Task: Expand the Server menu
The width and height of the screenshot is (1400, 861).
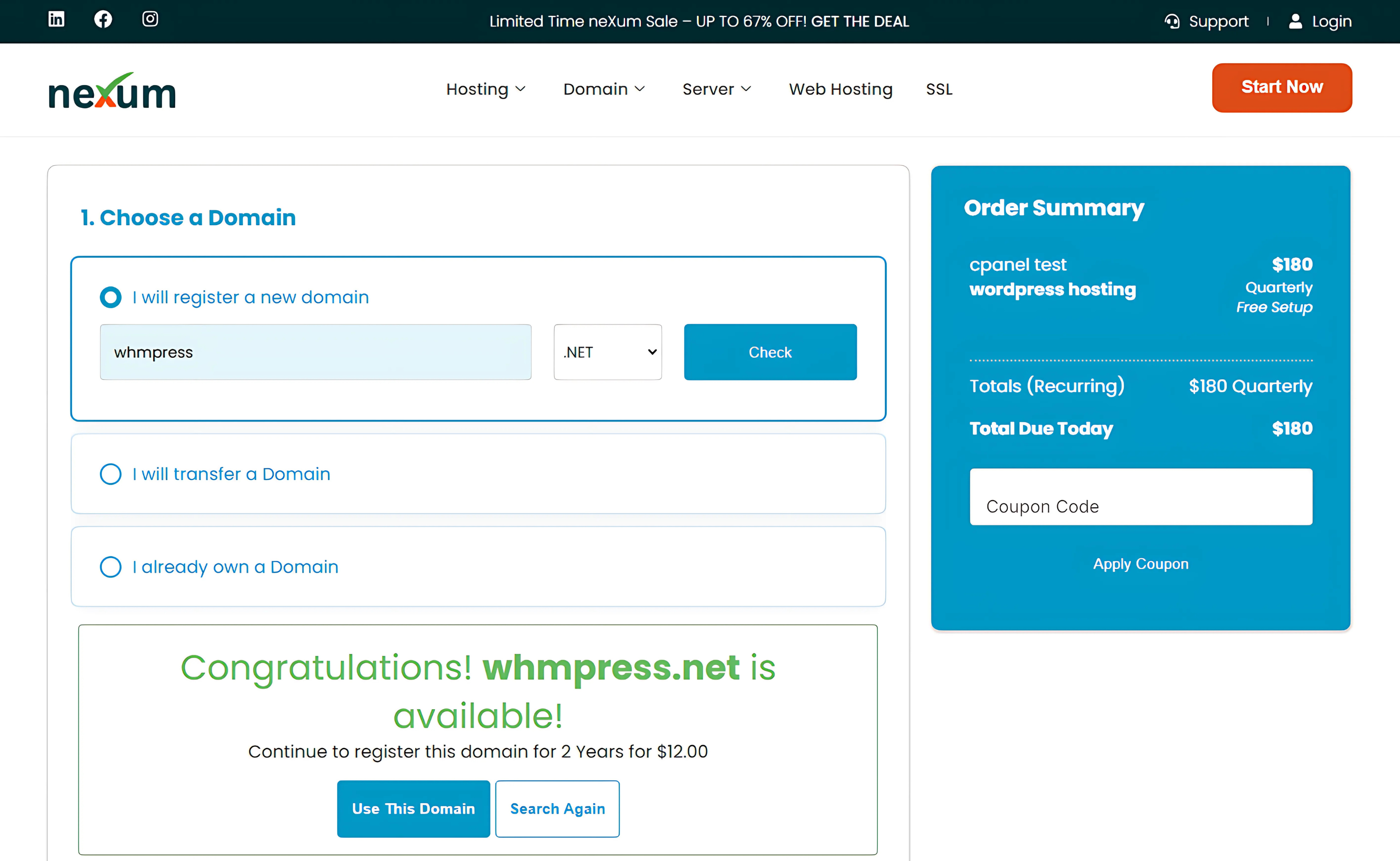Action: click(717, 89)
